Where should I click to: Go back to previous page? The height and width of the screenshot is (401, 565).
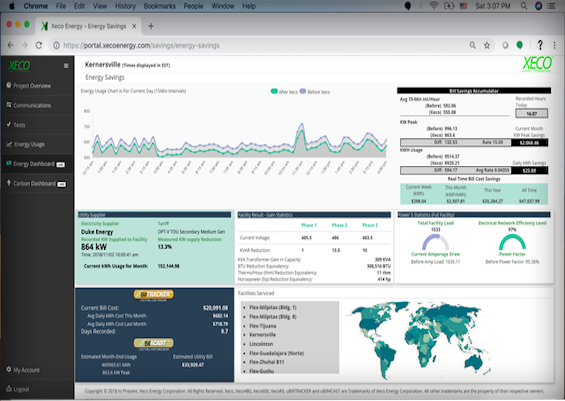tap(10, 45)
